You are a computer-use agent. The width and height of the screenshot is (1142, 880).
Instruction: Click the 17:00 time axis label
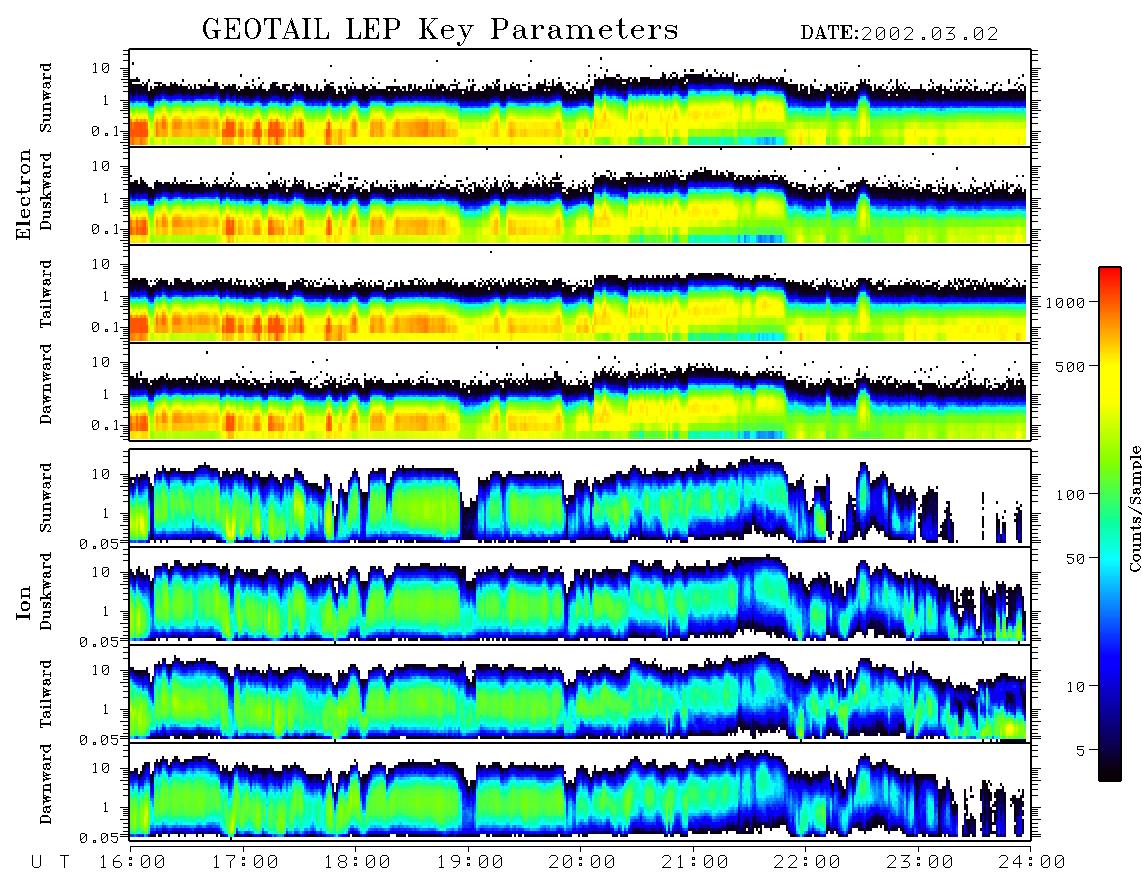[245, 862]
